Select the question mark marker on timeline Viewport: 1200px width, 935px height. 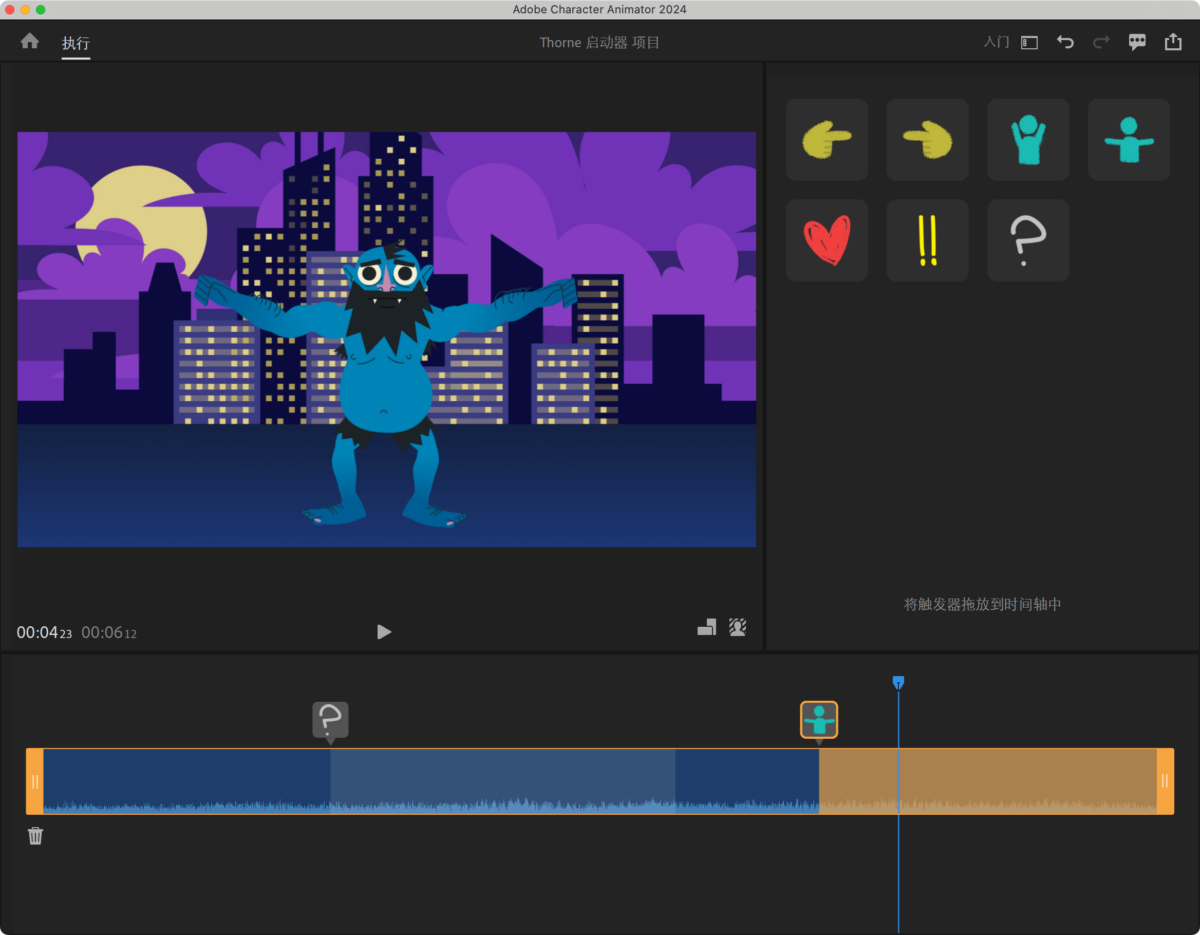330,719
